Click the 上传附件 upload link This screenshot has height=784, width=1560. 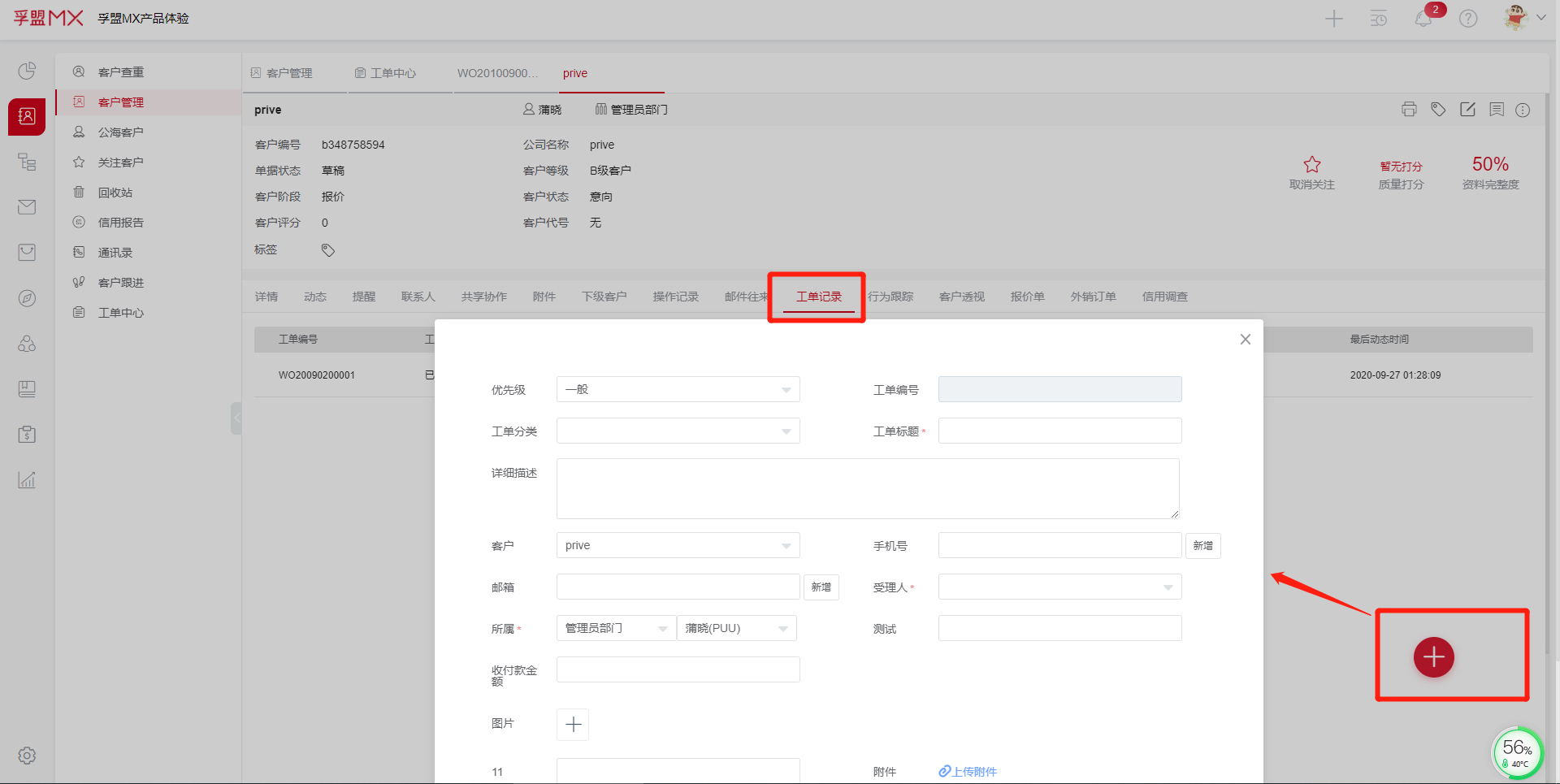(968, 772)
